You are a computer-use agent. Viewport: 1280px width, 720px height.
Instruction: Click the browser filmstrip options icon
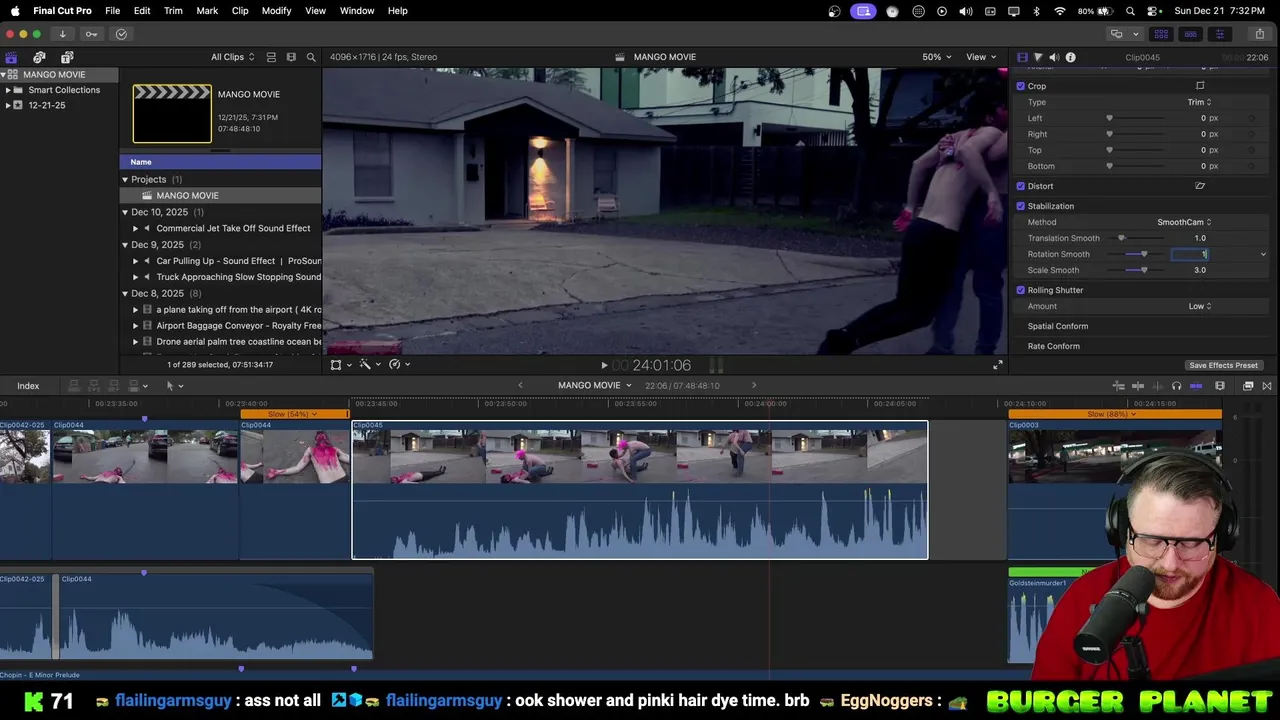(291, 57)
